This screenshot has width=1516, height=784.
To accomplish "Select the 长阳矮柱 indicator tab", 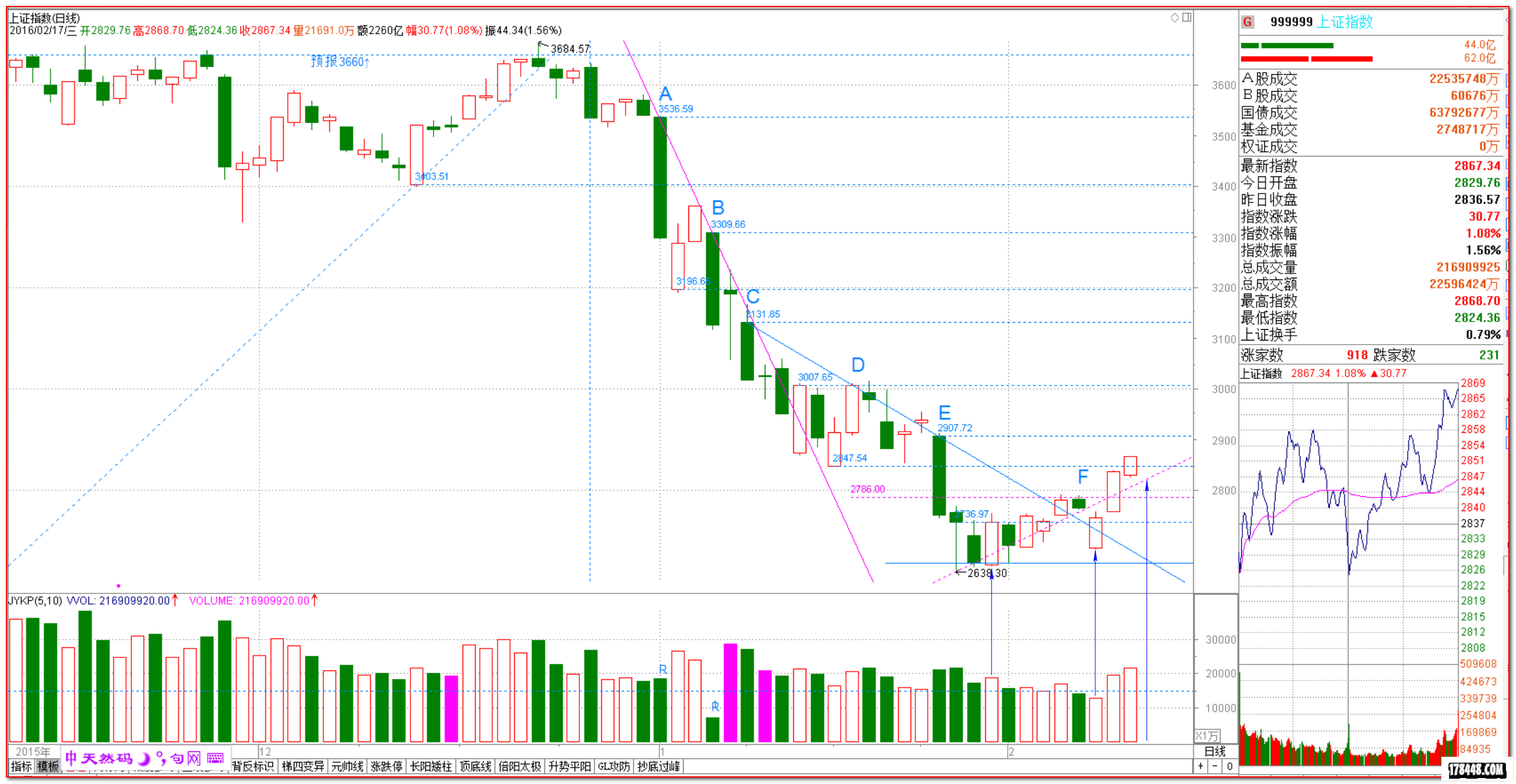I will [431, 767].
